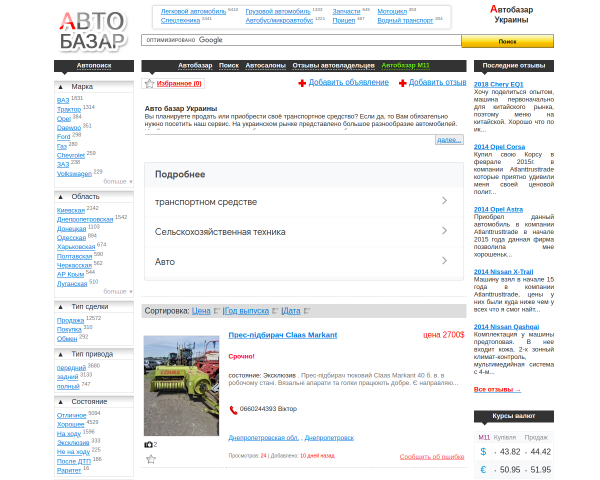Viewport: 600px width, 480px height.
Task: Open the транспортном средстве row chevron
Action: click(x=444, y=201)
